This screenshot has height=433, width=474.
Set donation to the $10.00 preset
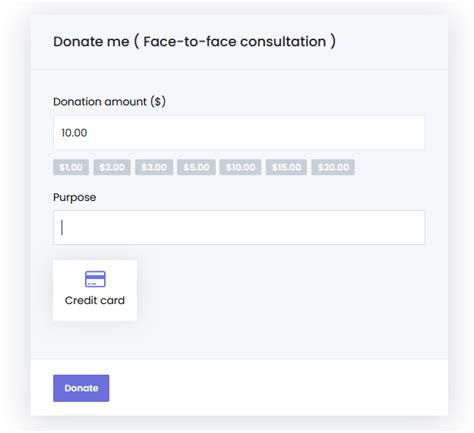point(240,167)
